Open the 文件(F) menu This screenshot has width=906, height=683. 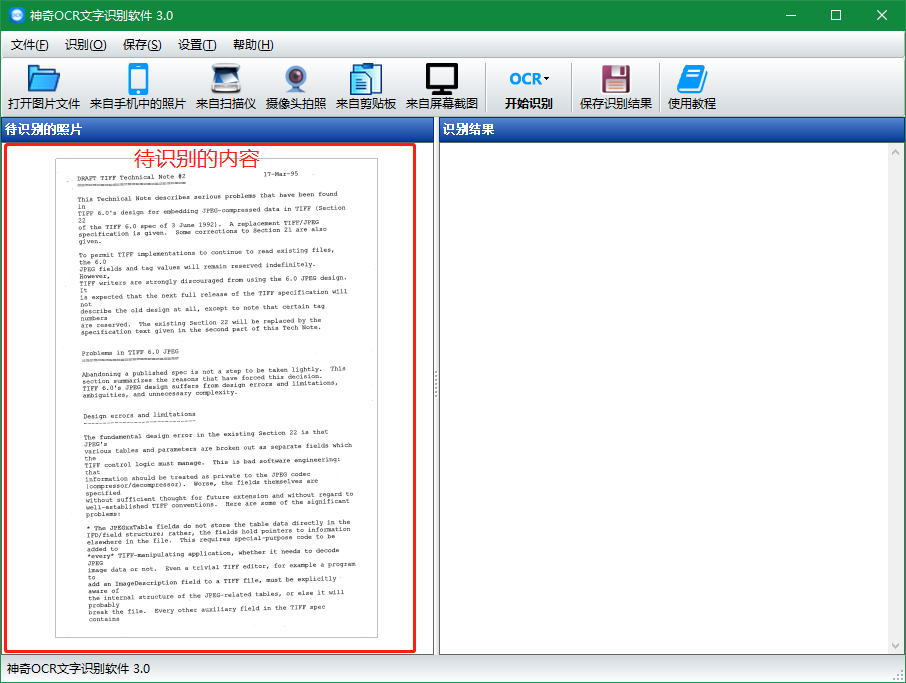click(x=29, y=44)
